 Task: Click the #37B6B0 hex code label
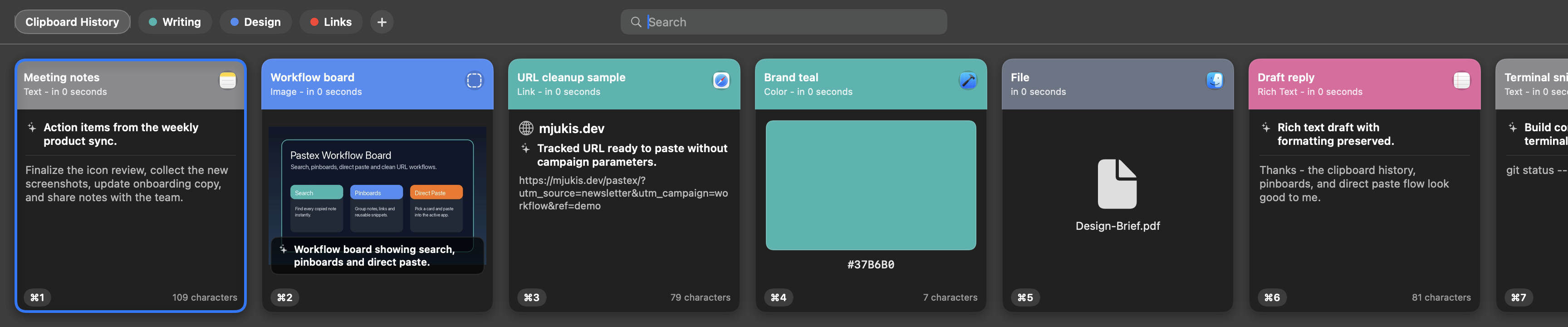tap(871, 264)
